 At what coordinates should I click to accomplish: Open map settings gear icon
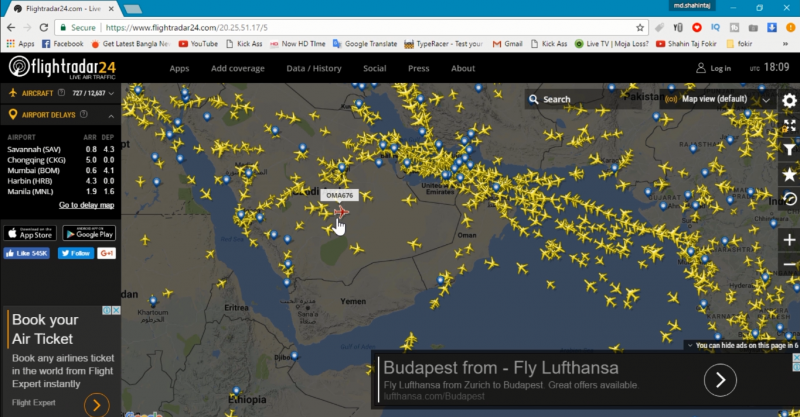click(x=789, y=101)
